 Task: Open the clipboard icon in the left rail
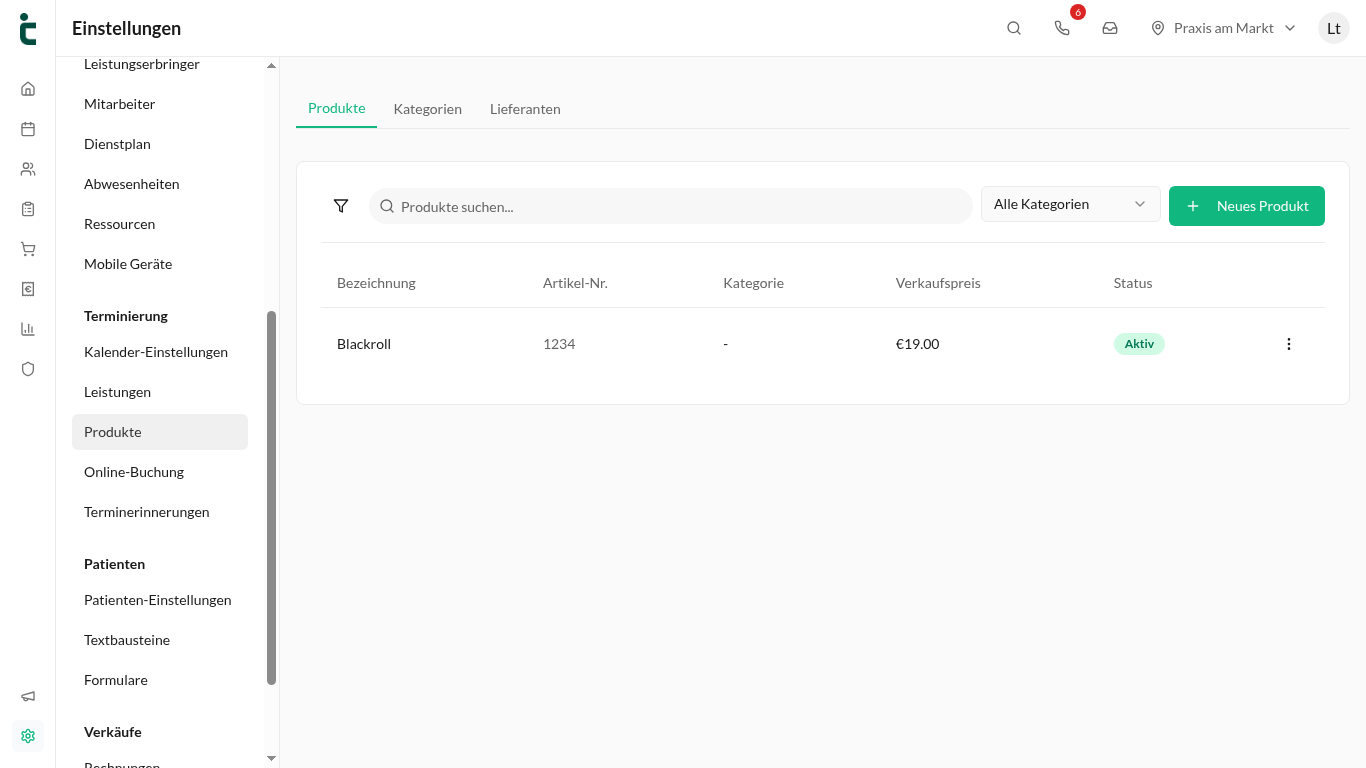pos(28,208)
